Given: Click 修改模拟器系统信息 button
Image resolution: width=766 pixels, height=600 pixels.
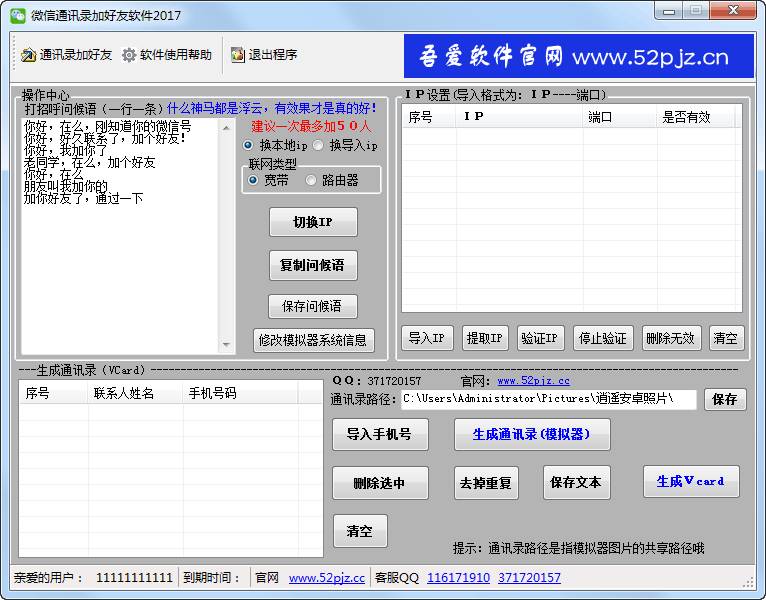Looking at the screenshot, I should click(x=314, y=340).
